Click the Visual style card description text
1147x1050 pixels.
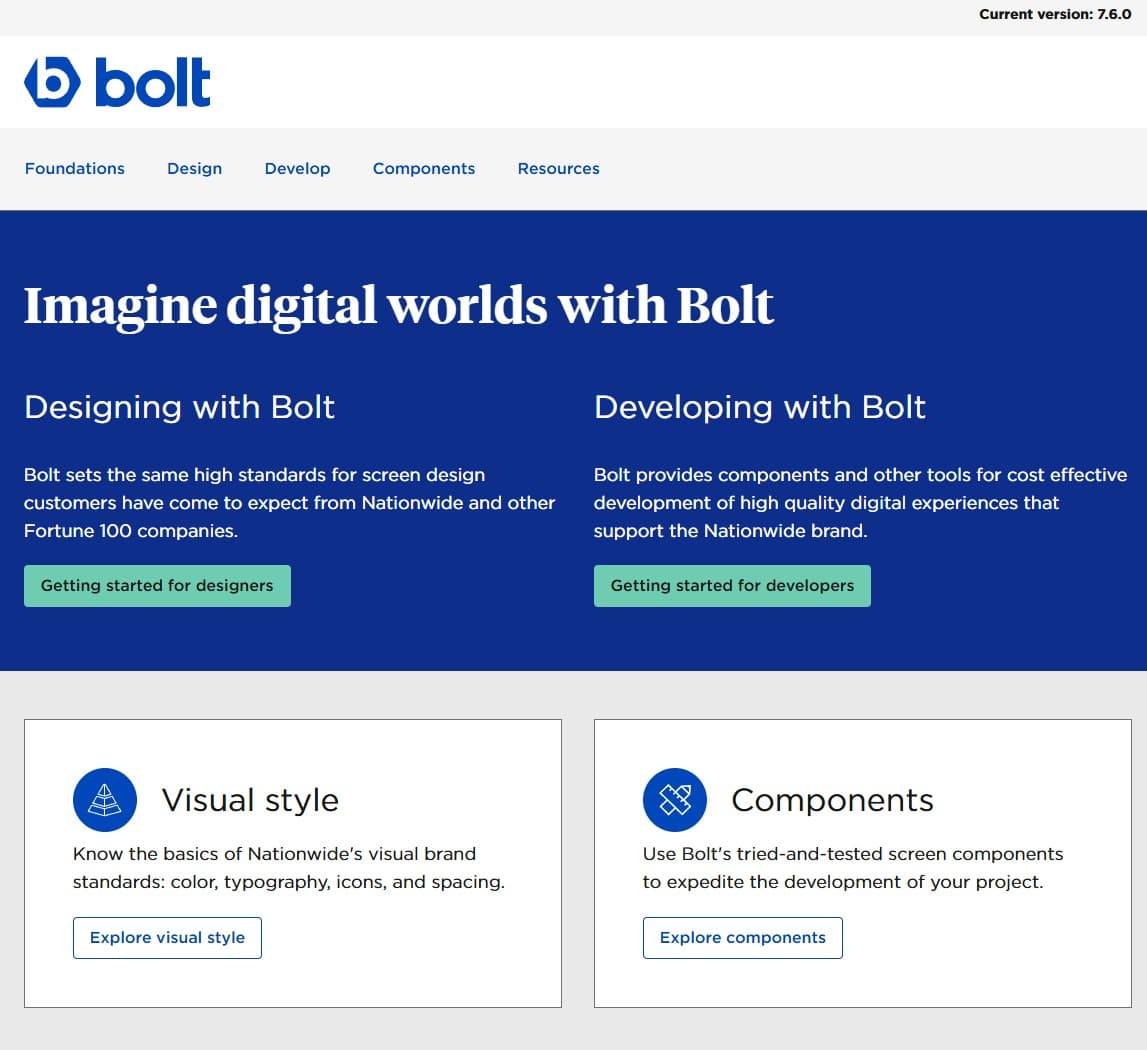288,868
